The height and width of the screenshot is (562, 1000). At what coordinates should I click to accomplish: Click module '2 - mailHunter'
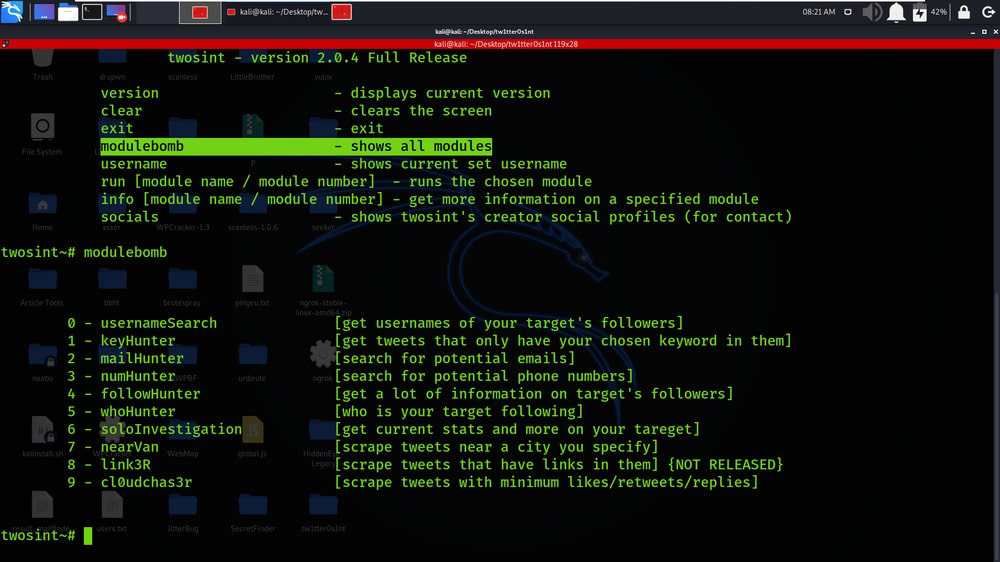126,359
